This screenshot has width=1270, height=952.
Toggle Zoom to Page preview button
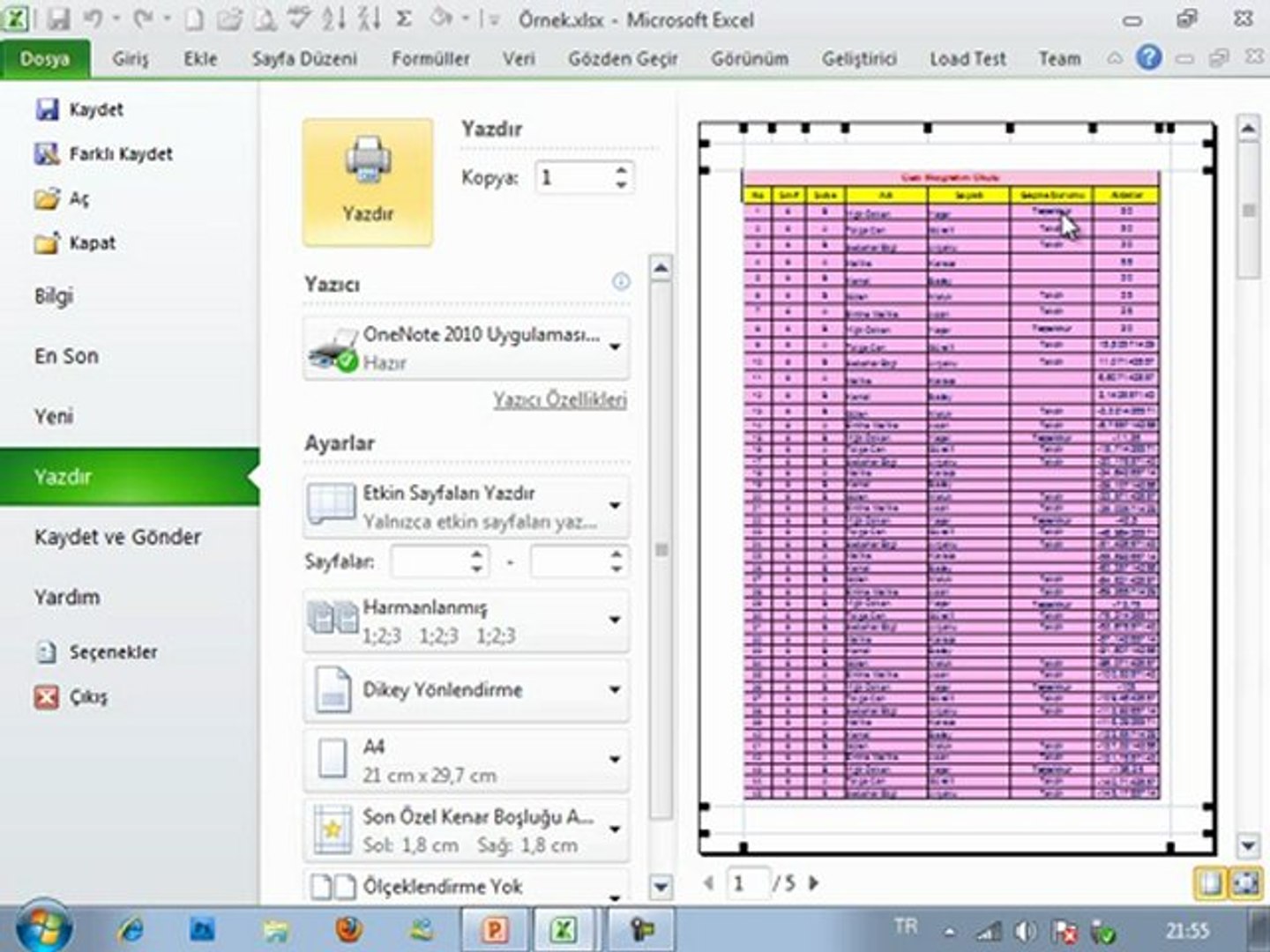pos(1245,882)
